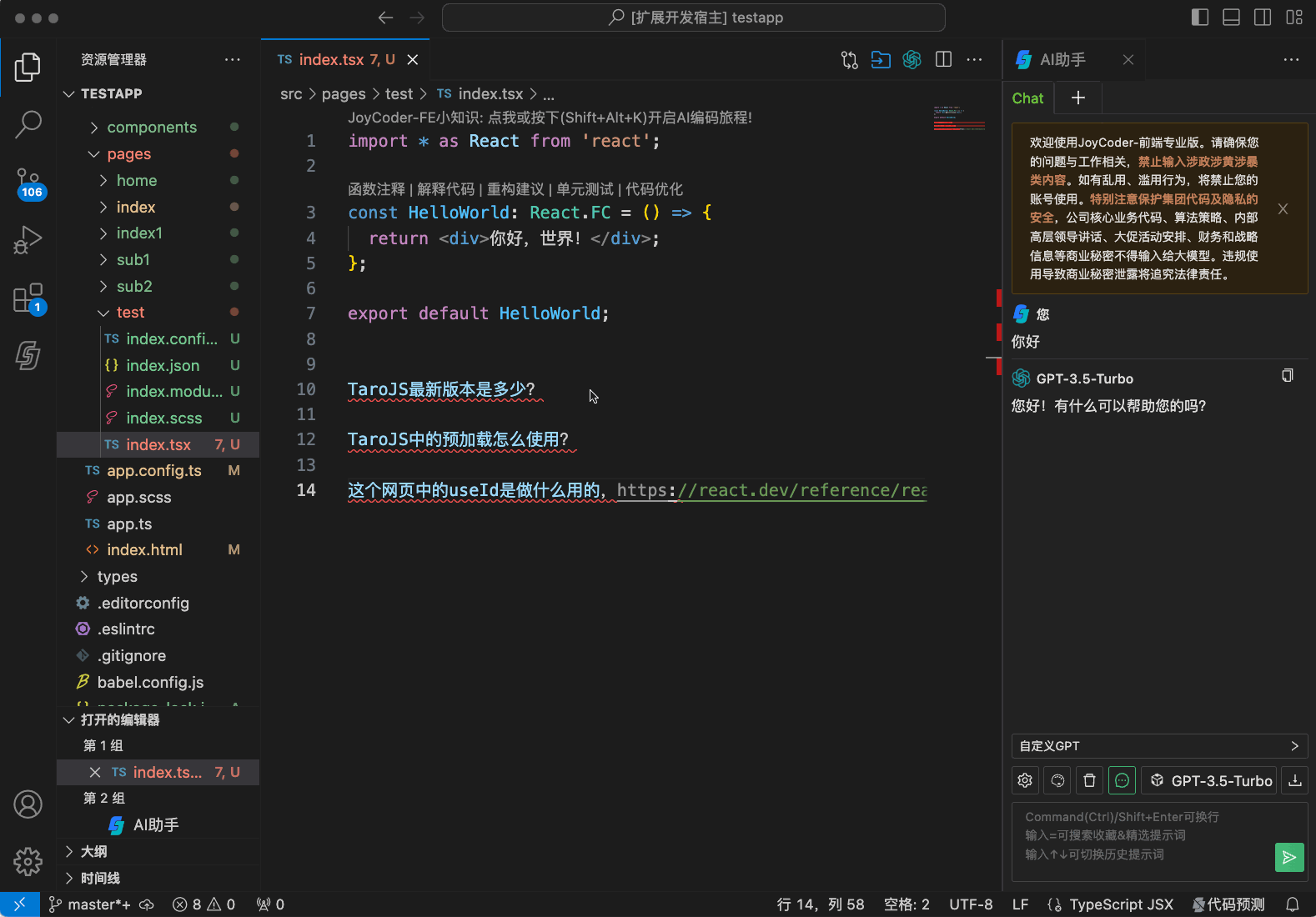This screenshot has width=1316, height=917.
Task: Toggle primary sidebar layout icon
Action: tap(1200, 18)
